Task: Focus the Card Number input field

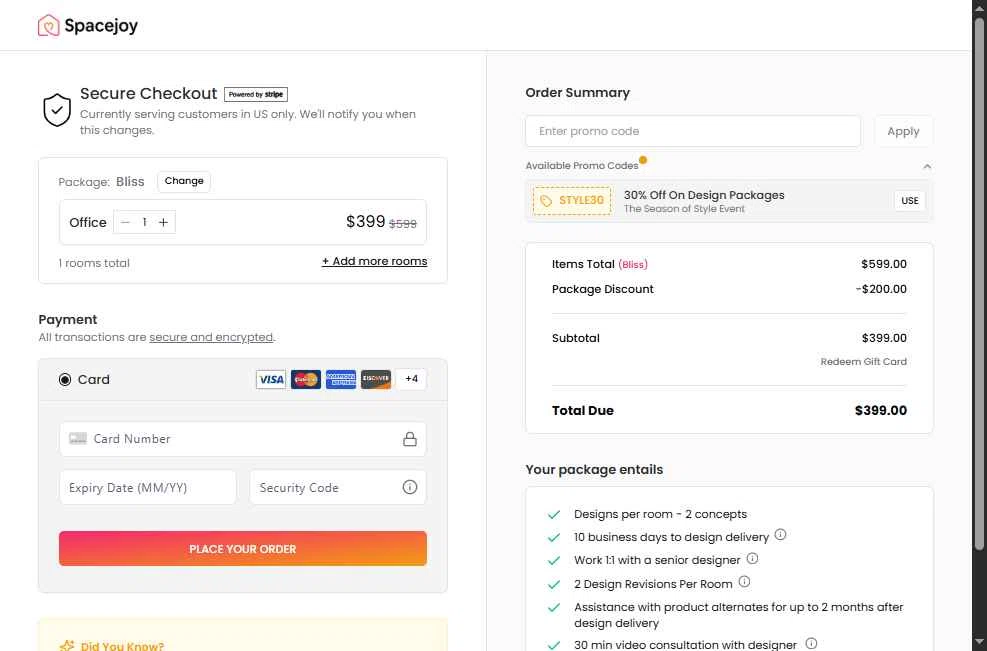Action: 243,439
